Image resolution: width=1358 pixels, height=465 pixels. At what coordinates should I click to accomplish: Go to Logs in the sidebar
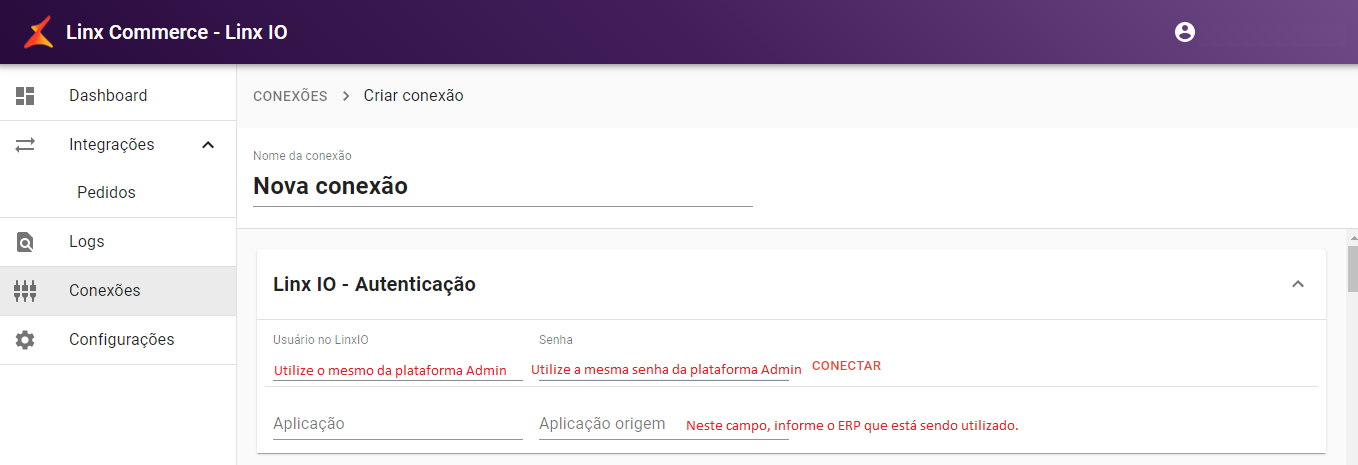(118, 242)
